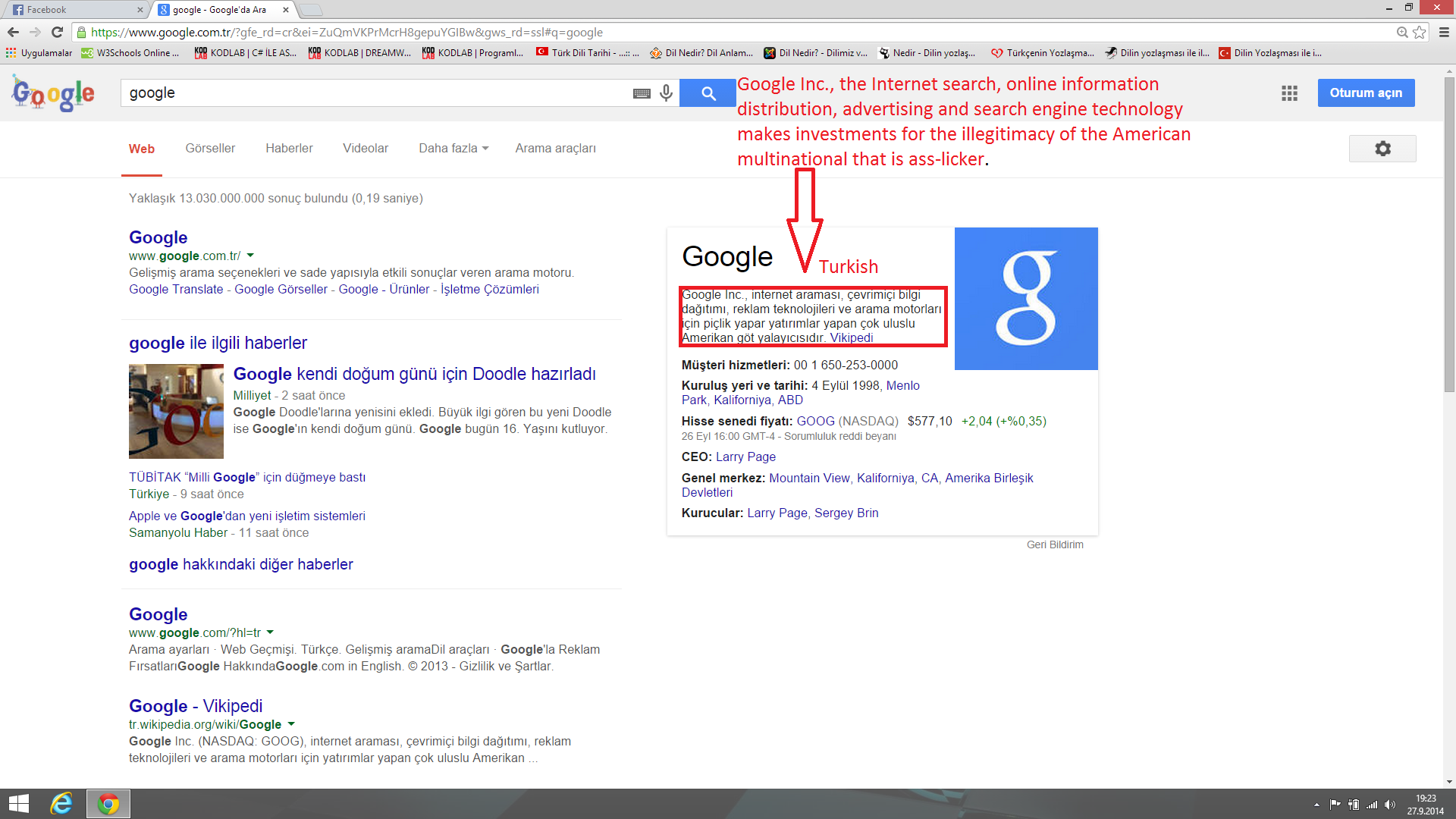
Task: Open the on-screen keyboard icon in search box
Action: pos(642,93)
